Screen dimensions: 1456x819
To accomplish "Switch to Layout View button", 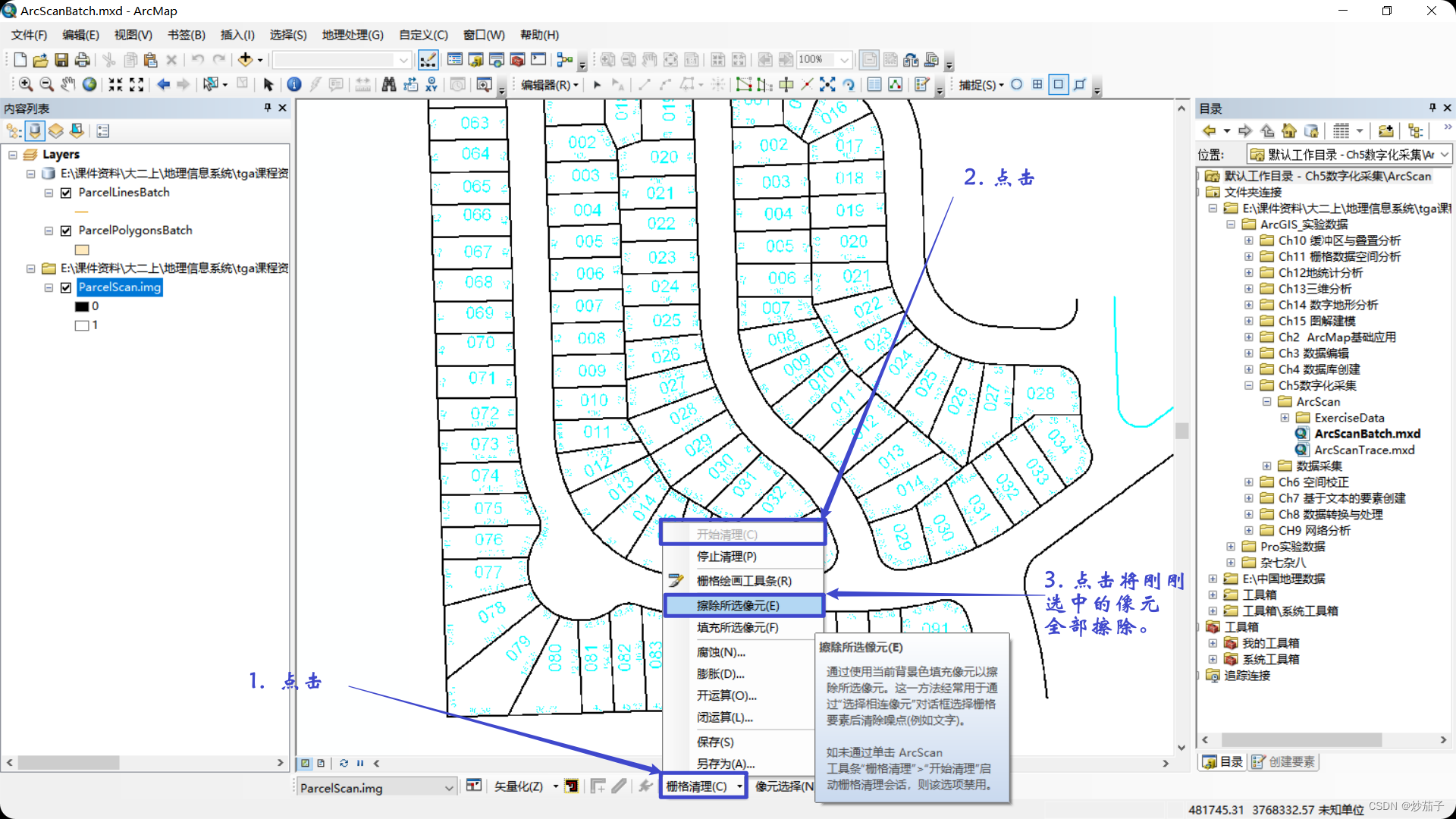I will 321,763.
